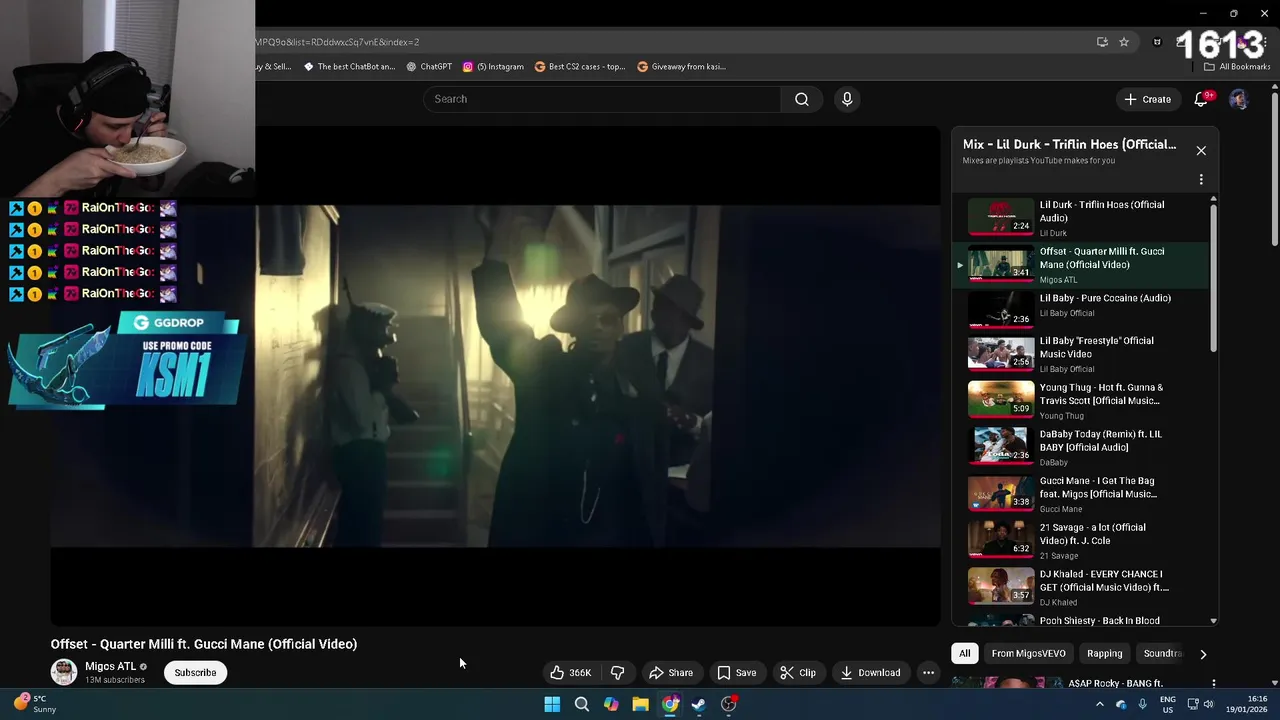Click the Create button
This screenshot has height=720, width=1280.
click(x=1147, y=99)
